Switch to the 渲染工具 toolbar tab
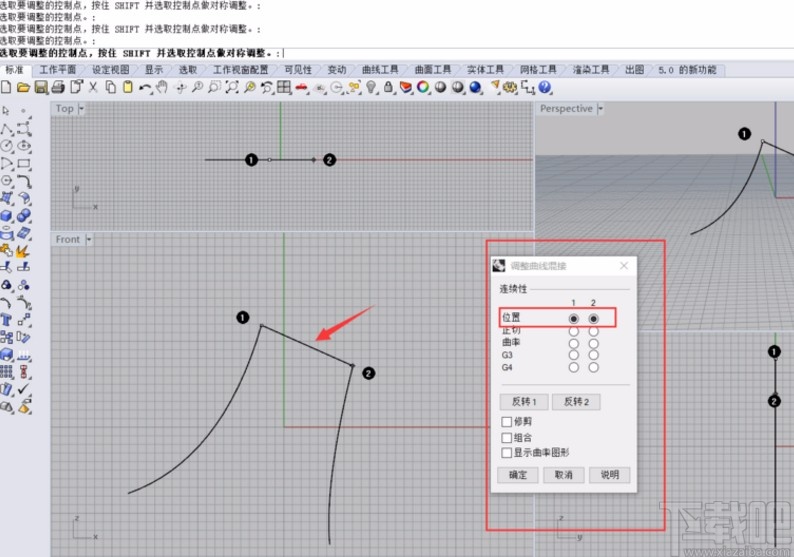This screenshot has height=557, width=794. 590,70
